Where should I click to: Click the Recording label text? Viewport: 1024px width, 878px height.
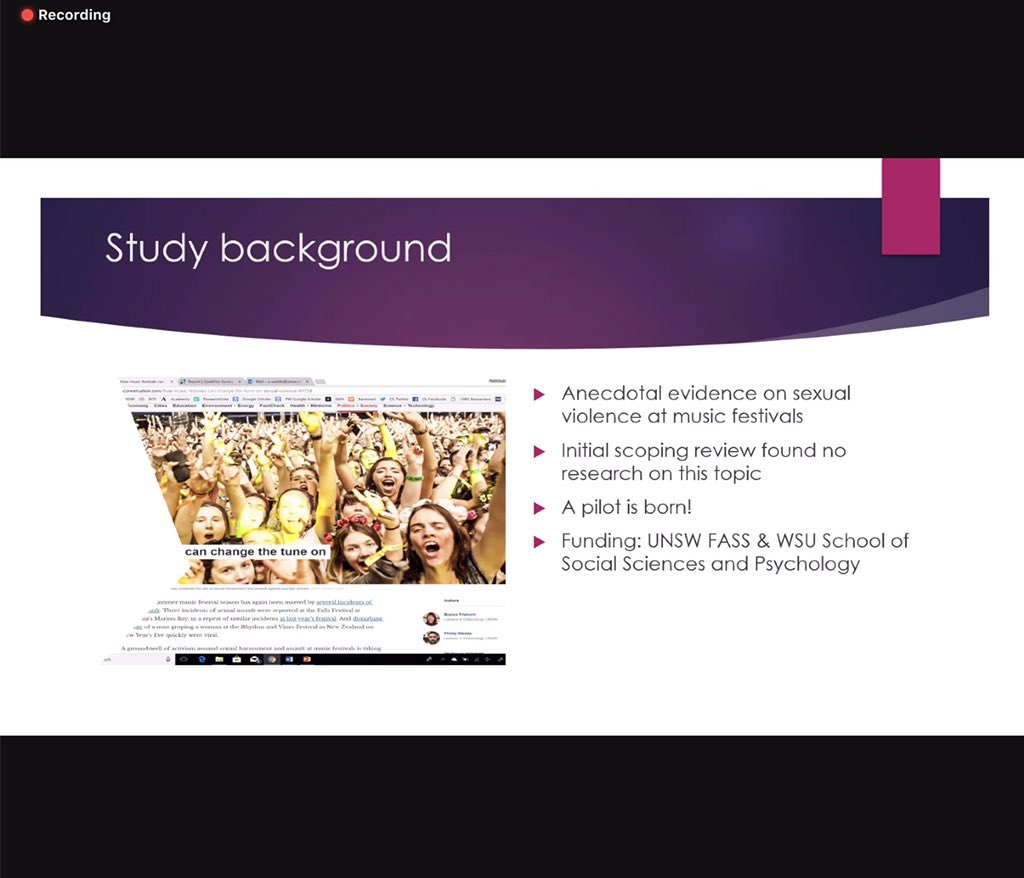click(x=74, y=15)
